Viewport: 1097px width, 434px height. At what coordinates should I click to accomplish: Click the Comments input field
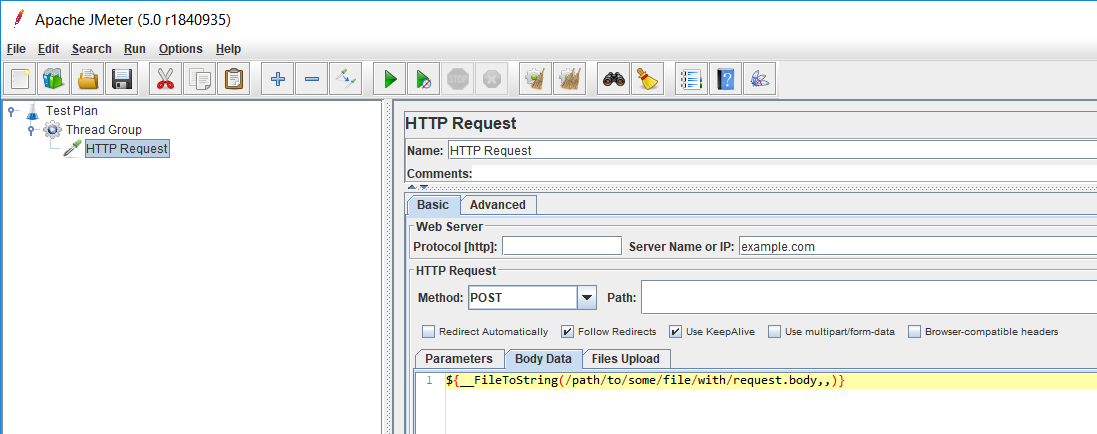[x=785, y=174]
